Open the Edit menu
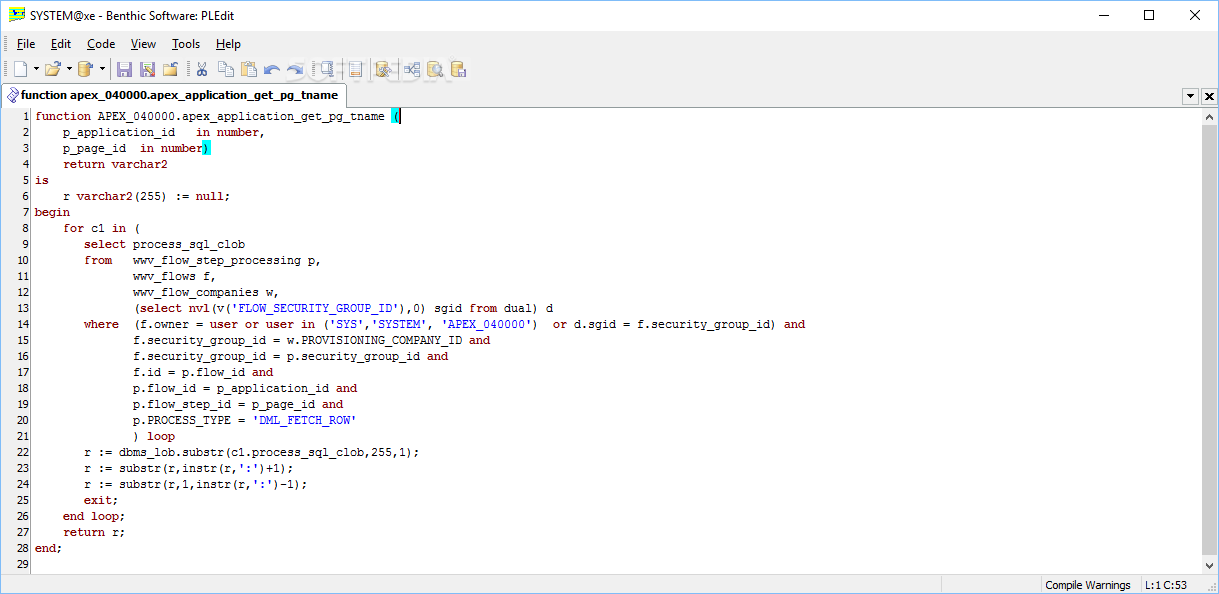 61,44
